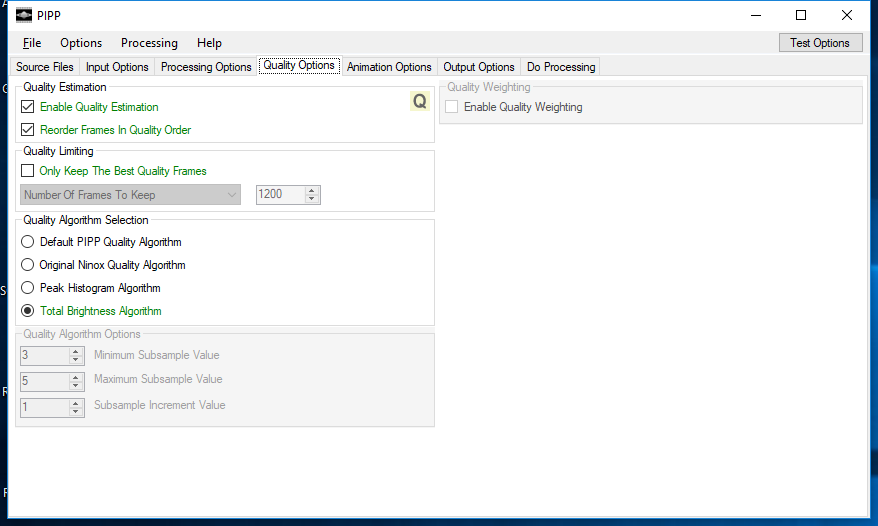Decrement Maximum Subsample Value spinner
Screen dimensions: 878x526
pyautogui.click(x=76, y=385)
